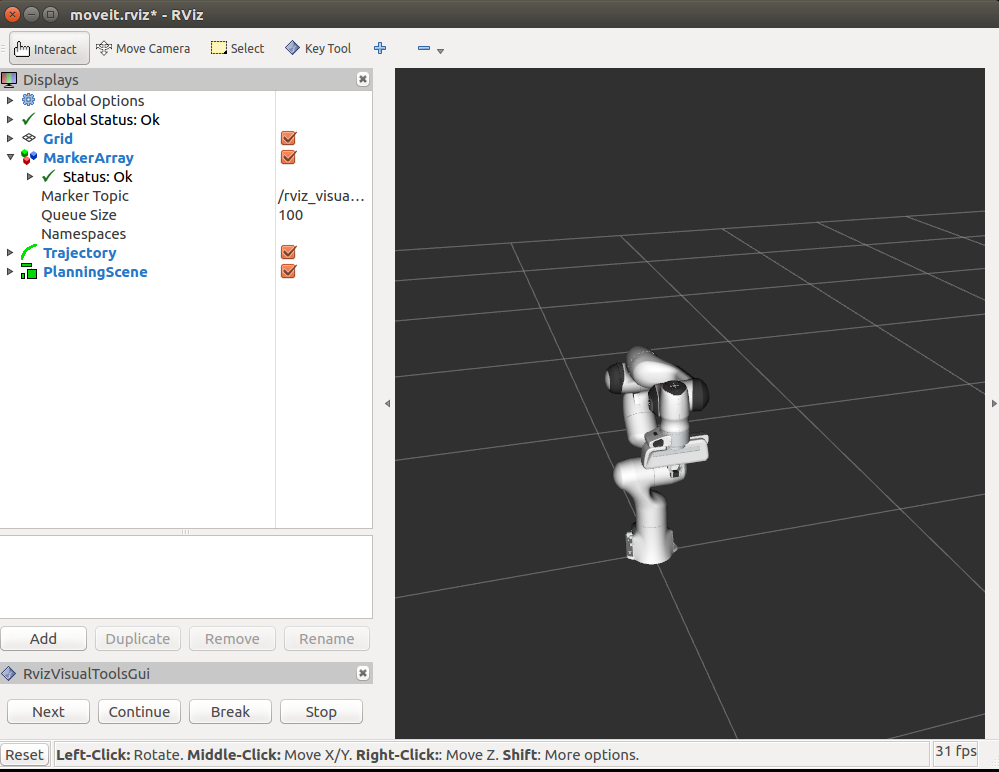999x772 pixels.
Task: Expand the PlanningScene tree entry
Action: tap(10, 271)
